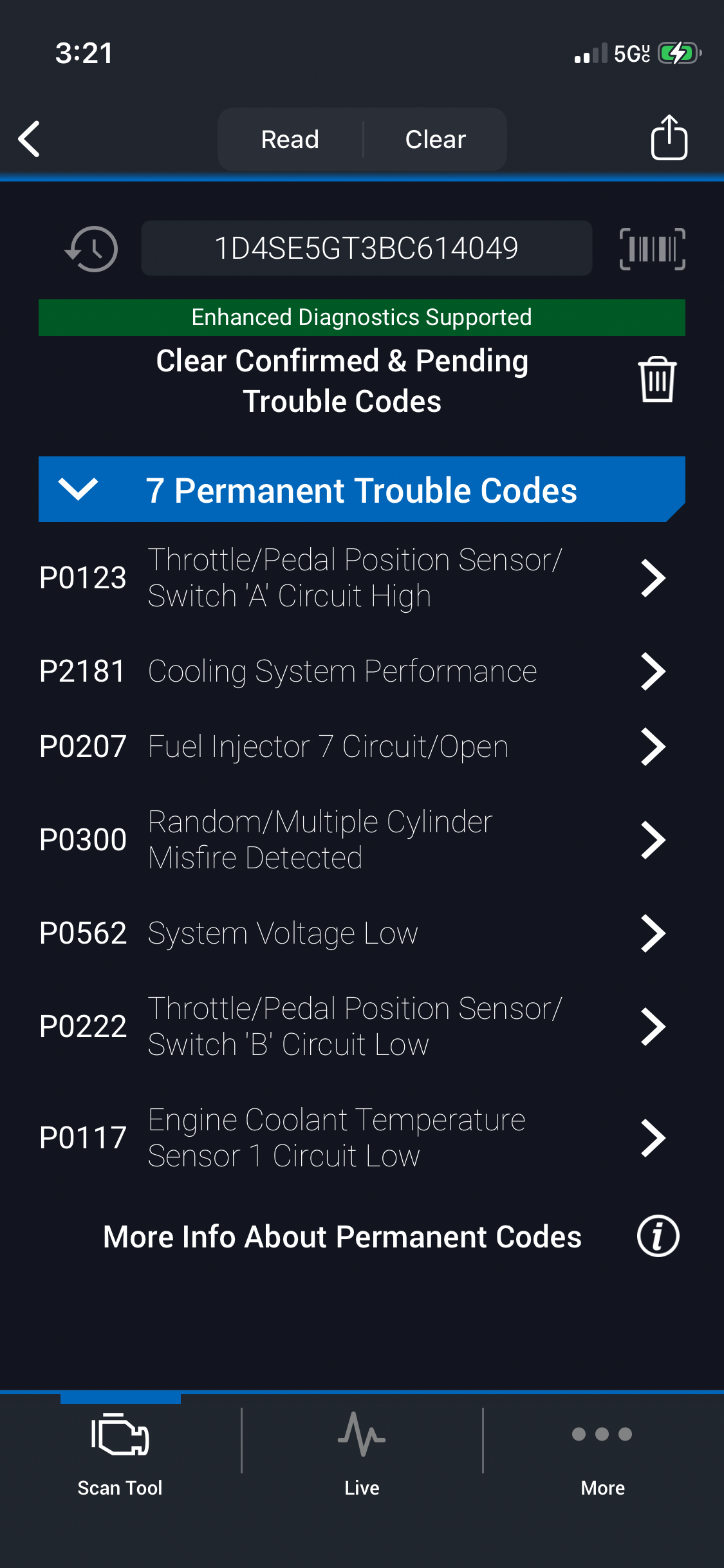Viewport: 724px width, 1568px height.
Task: Open Scan Tool engine icon tab
Action: point(120,1448)
